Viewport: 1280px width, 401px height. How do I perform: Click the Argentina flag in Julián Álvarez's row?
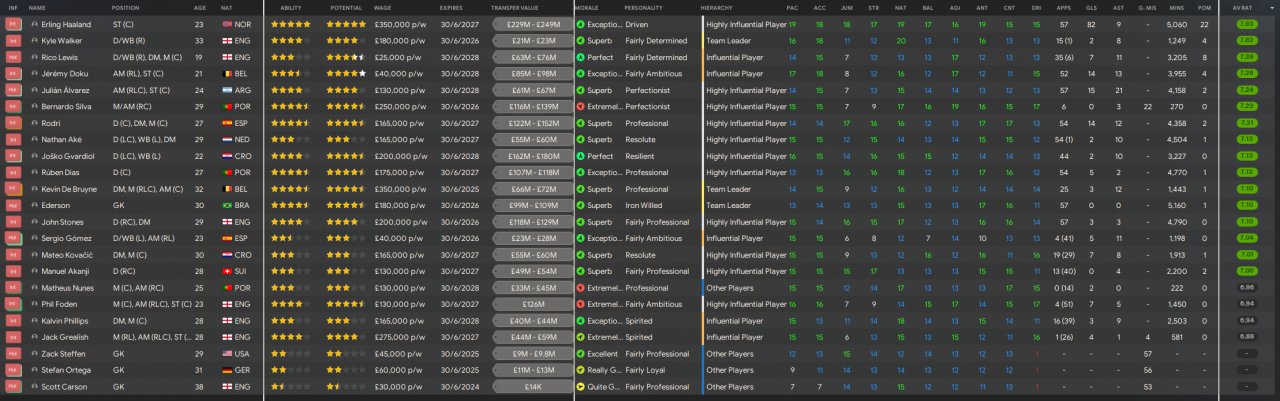pos(226,90)
